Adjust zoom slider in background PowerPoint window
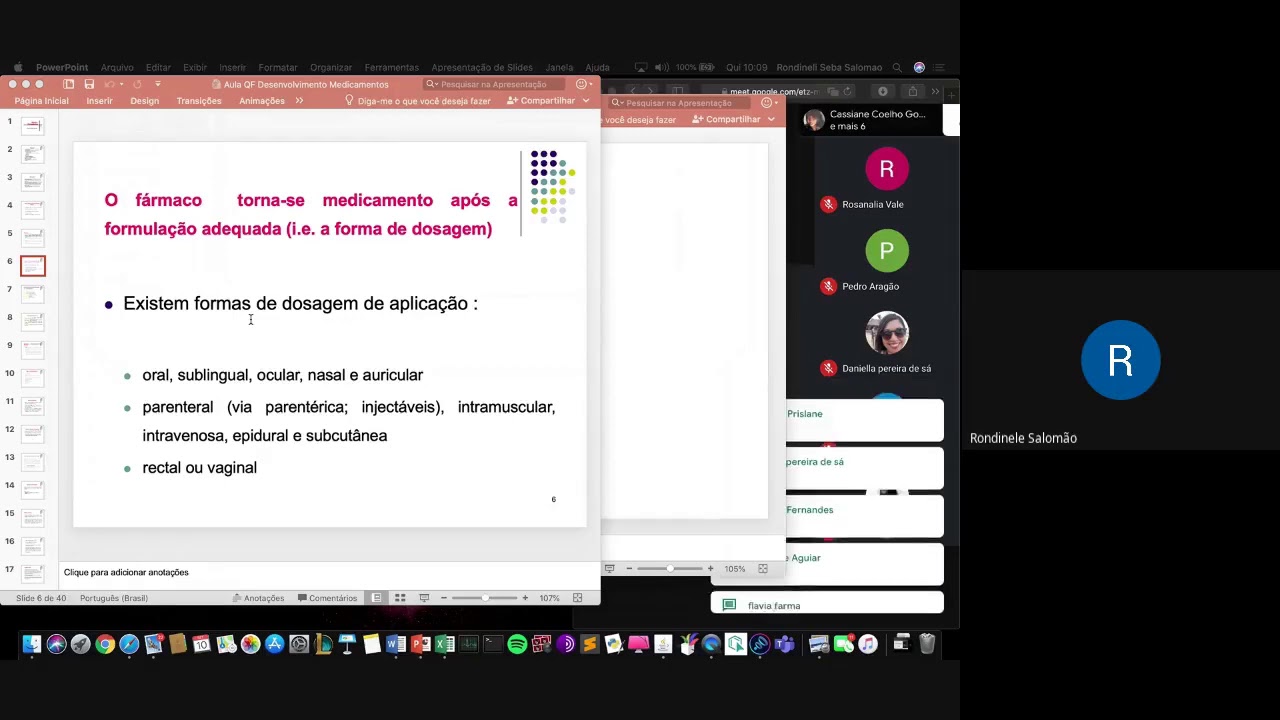The width and height of the screenshot is (1280, 720). pos(670,569)
